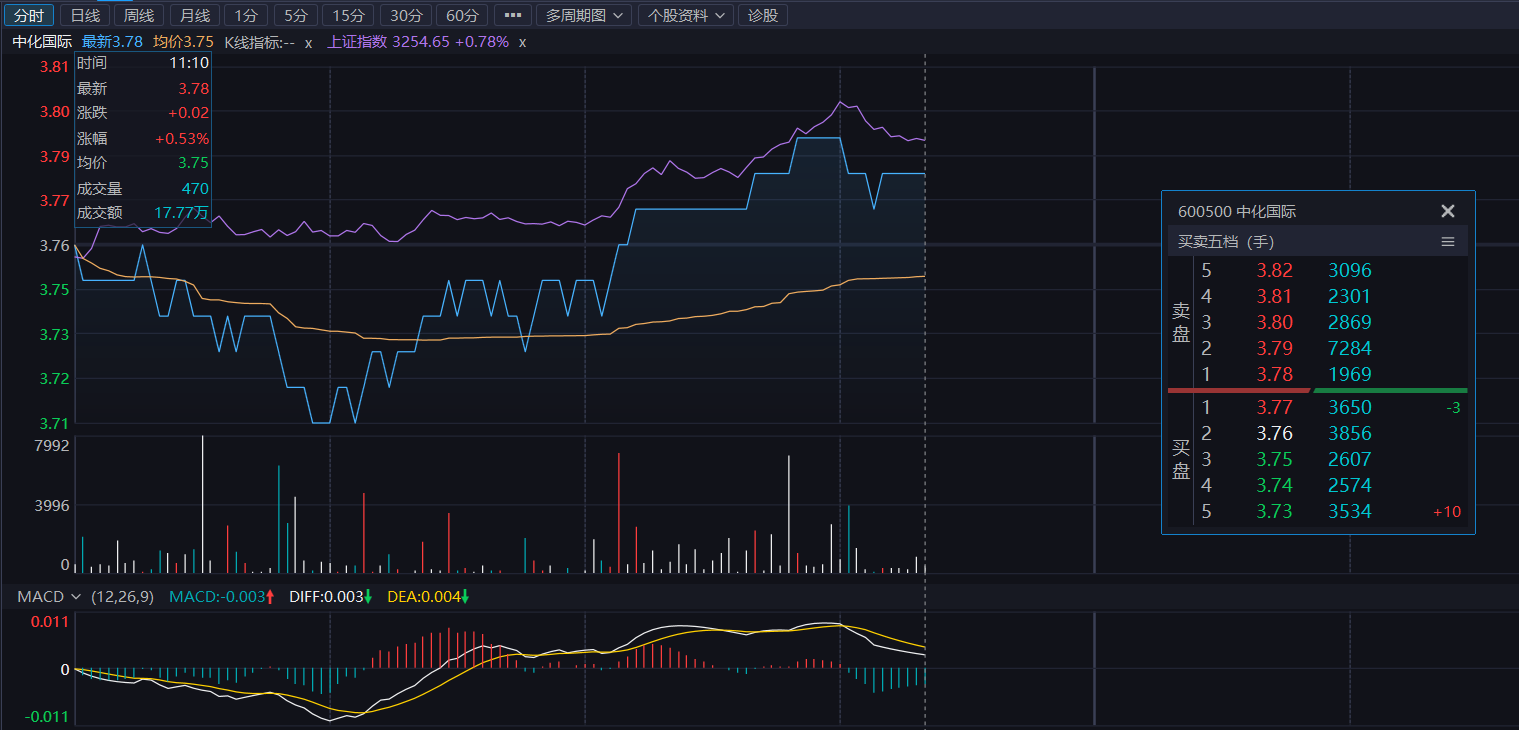Click the 上证指数 index label

pyautogui.click(x=357, y=42)
